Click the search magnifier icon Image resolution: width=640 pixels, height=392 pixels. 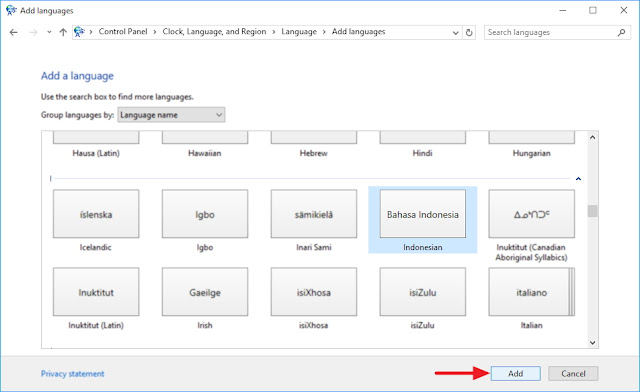621,32
